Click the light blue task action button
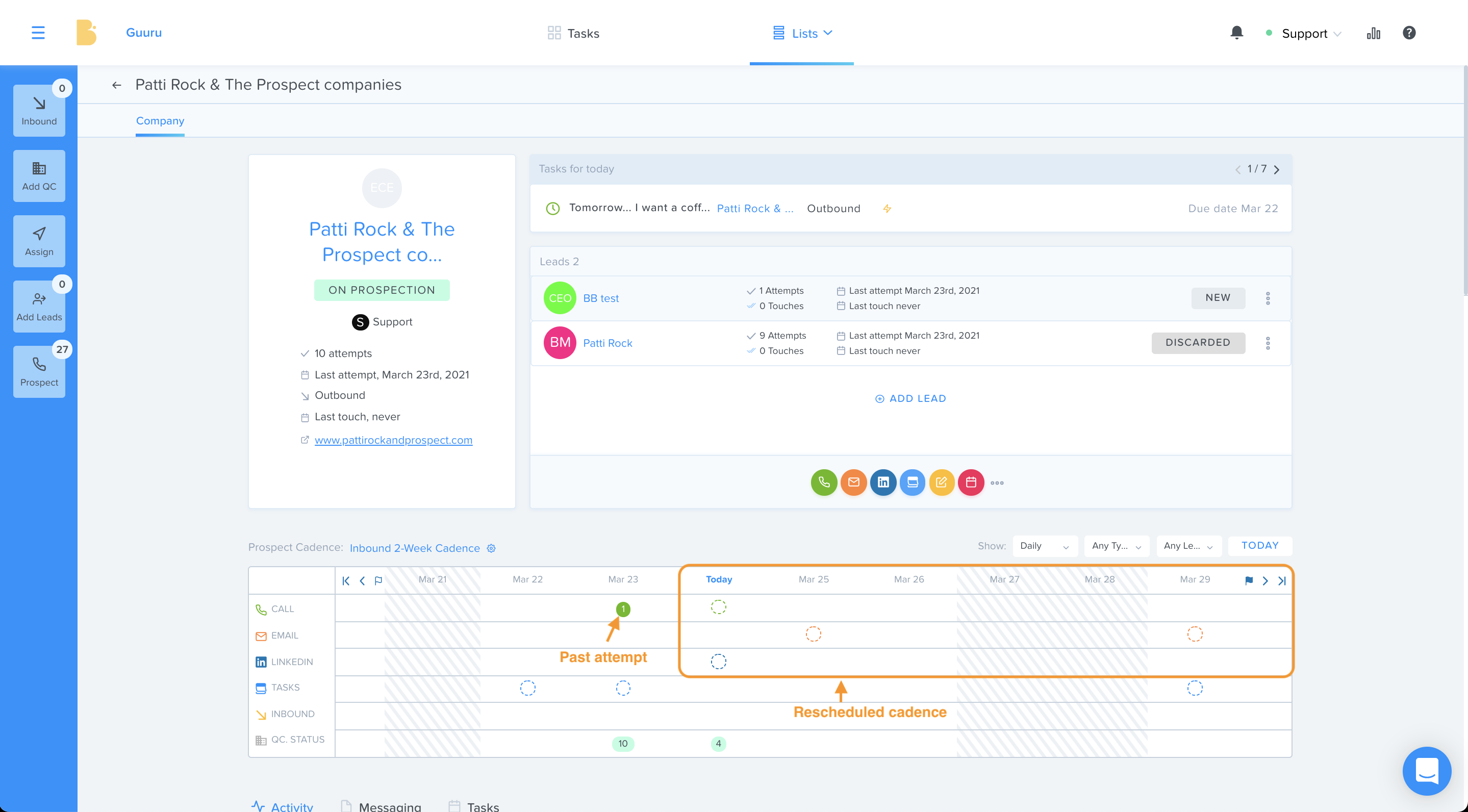The height and width of the screenshot is (812, 1468). [x=913, y=482]
